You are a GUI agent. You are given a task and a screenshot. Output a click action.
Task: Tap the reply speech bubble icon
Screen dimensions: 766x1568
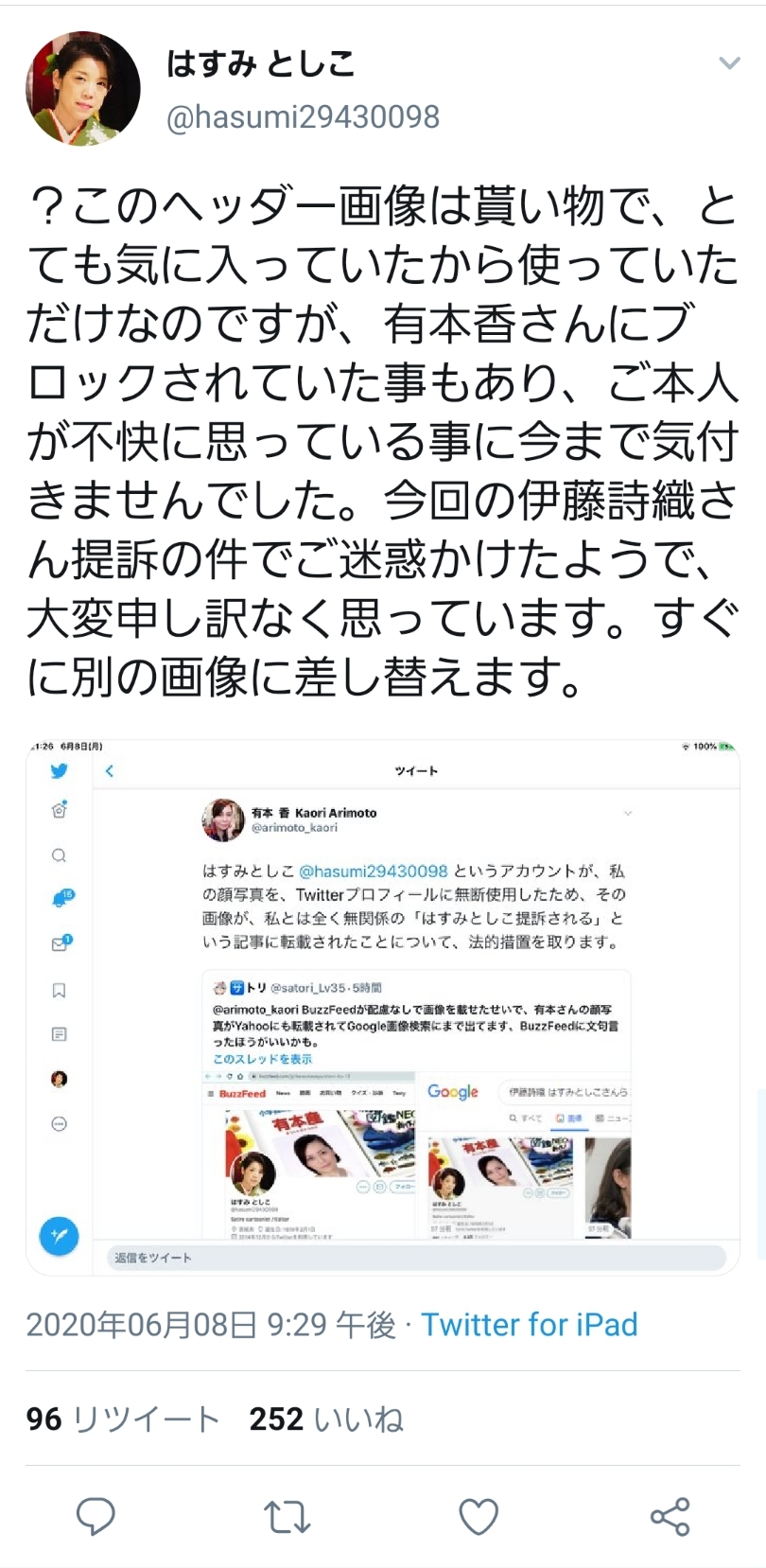tap(96, 1517)
